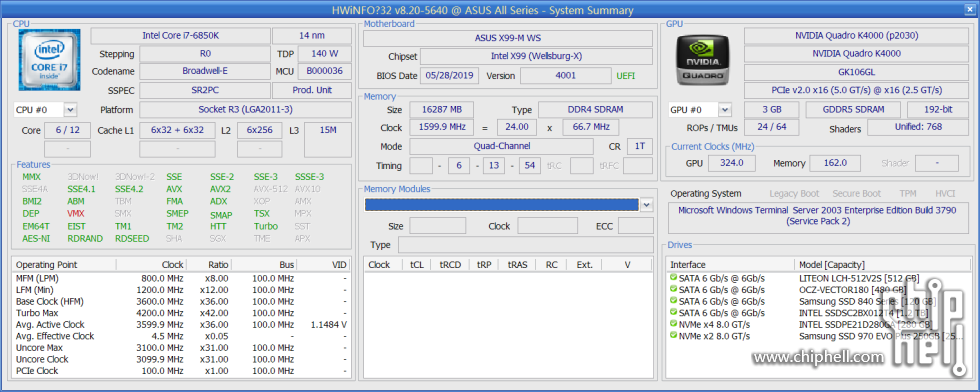Select the Bus column header
Screen dimensions: 980x392
265,264
